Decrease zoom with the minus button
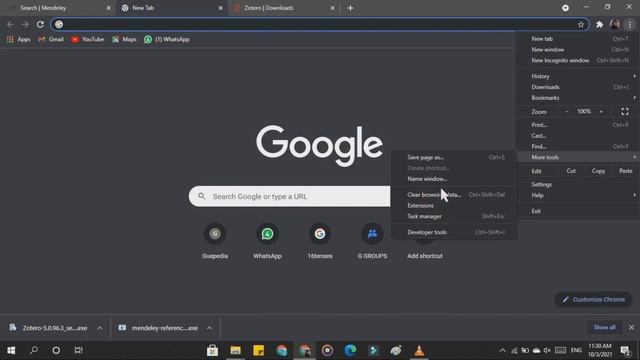 tap(567, 111)
